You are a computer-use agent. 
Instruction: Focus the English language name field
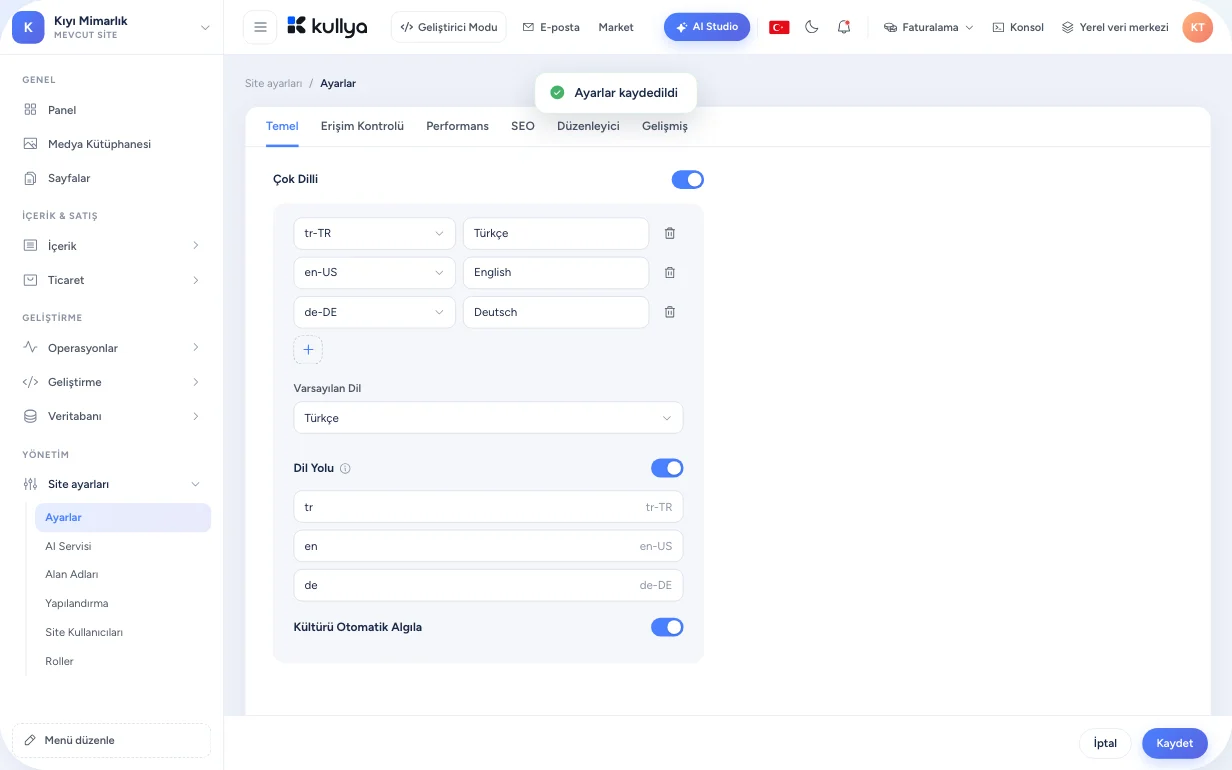click(556, 272)
